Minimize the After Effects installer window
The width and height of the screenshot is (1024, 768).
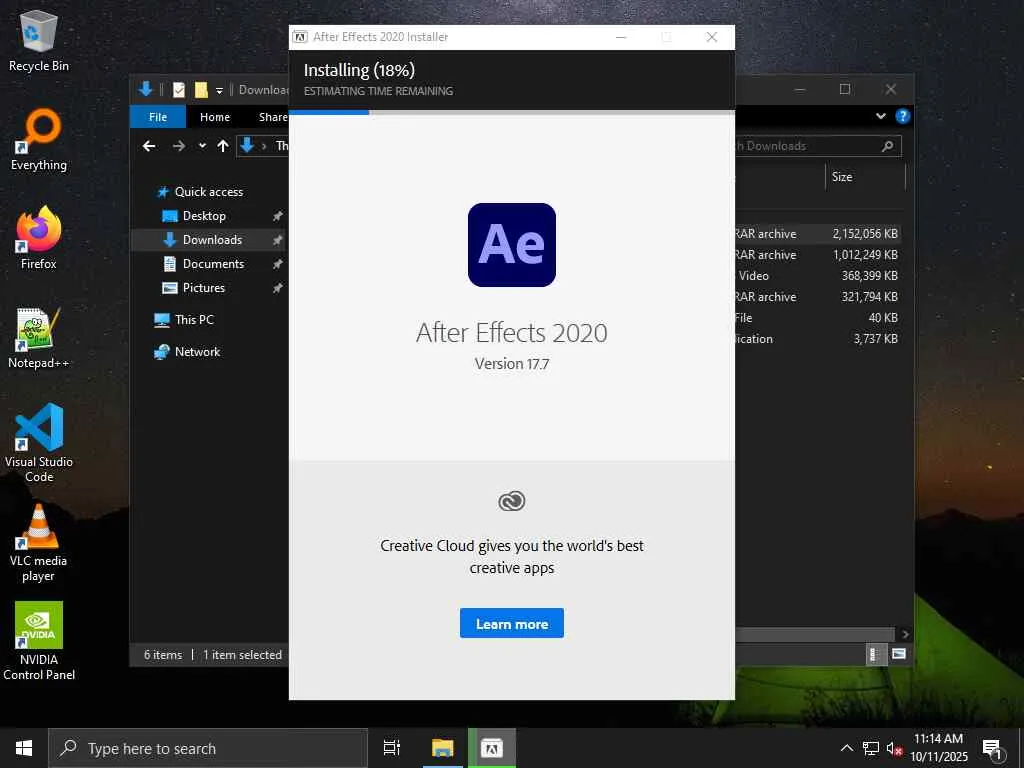tap(621, 37)
